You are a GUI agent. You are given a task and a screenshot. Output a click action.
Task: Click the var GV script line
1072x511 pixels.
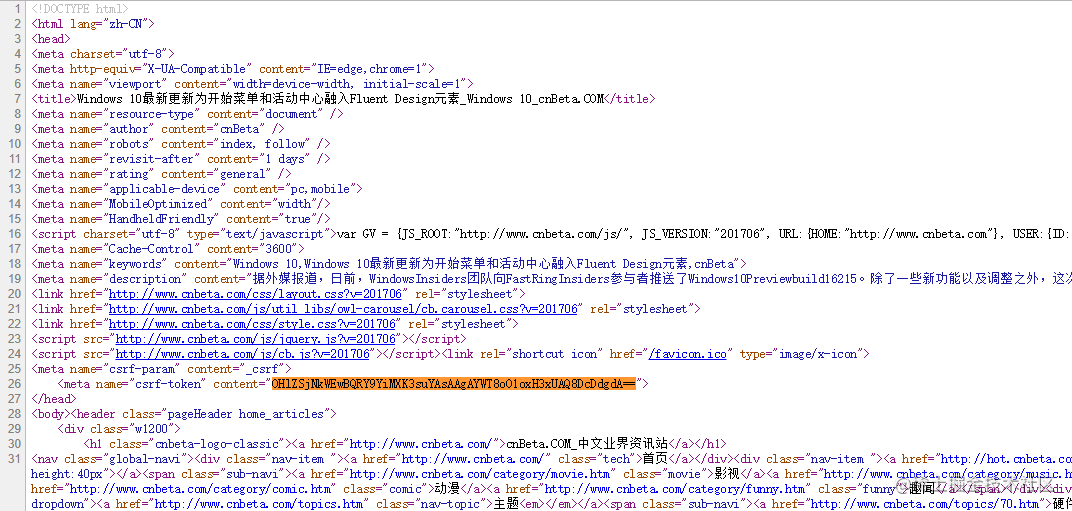pos(552,235)
